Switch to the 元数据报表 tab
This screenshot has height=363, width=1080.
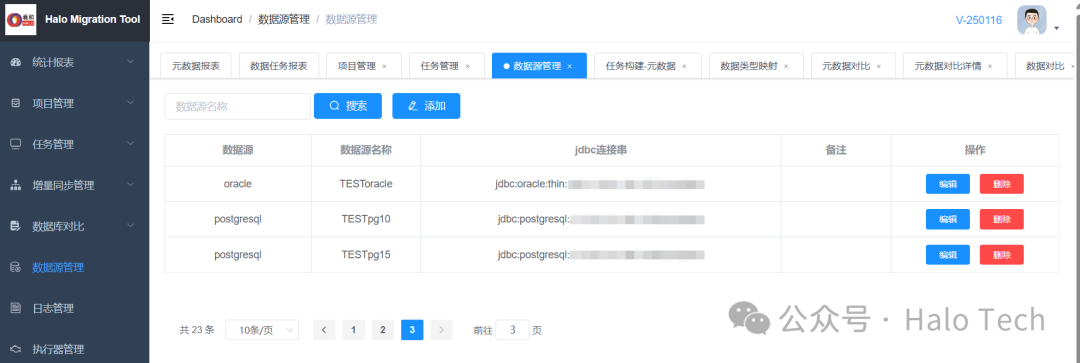(x=196, y=66)
